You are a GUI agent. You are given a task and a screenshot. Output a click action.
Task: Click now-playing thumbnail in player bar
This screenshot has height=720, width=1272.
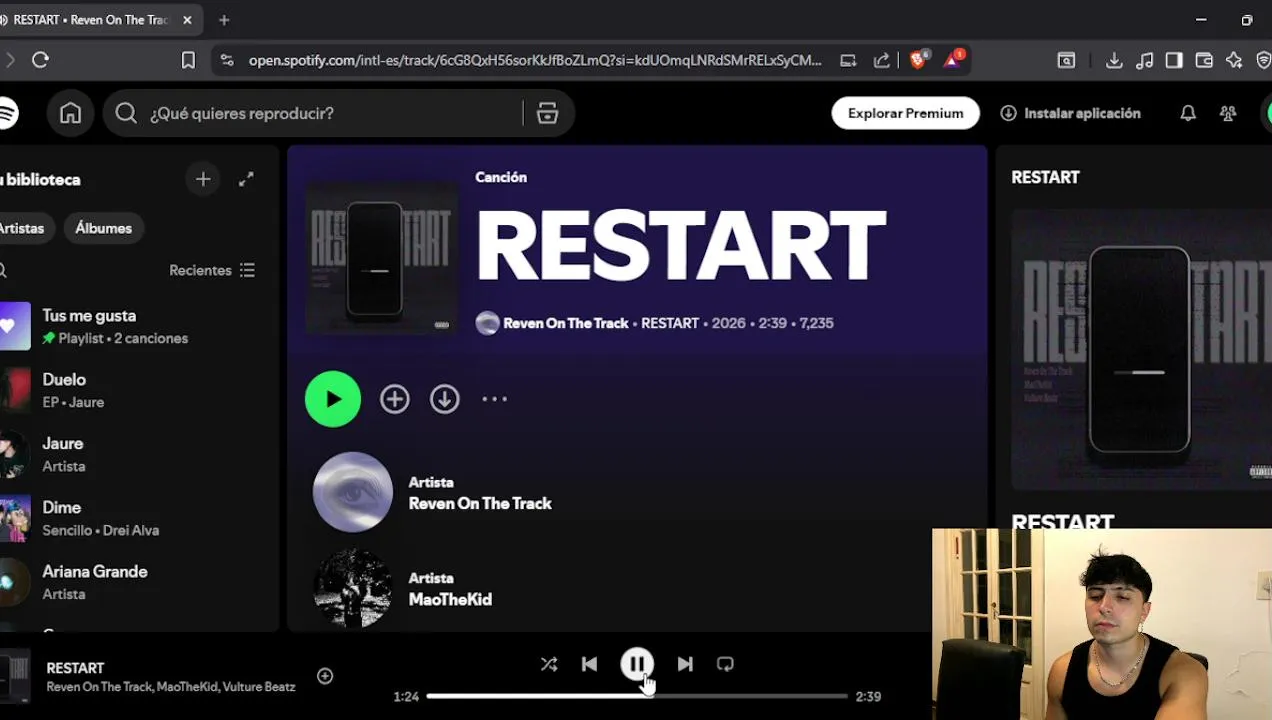pos(14,676)
